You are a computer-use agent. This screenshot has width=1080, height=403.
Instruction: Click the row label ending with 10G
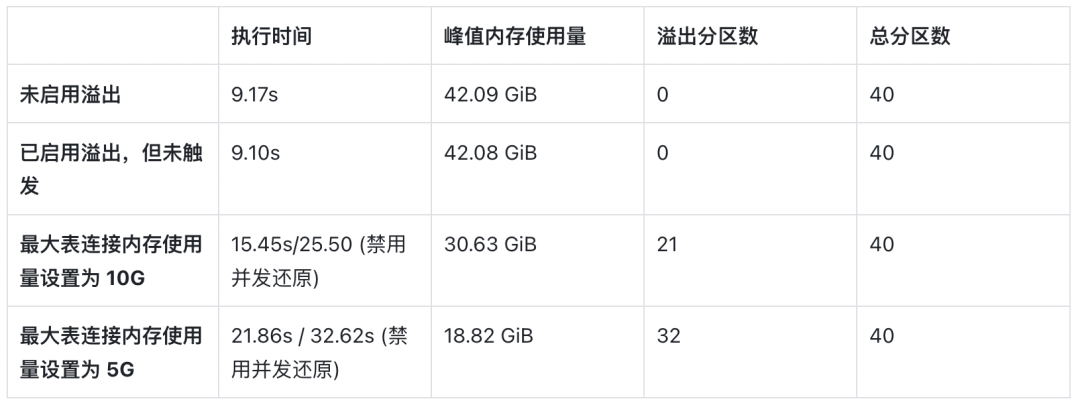(111, 260)
